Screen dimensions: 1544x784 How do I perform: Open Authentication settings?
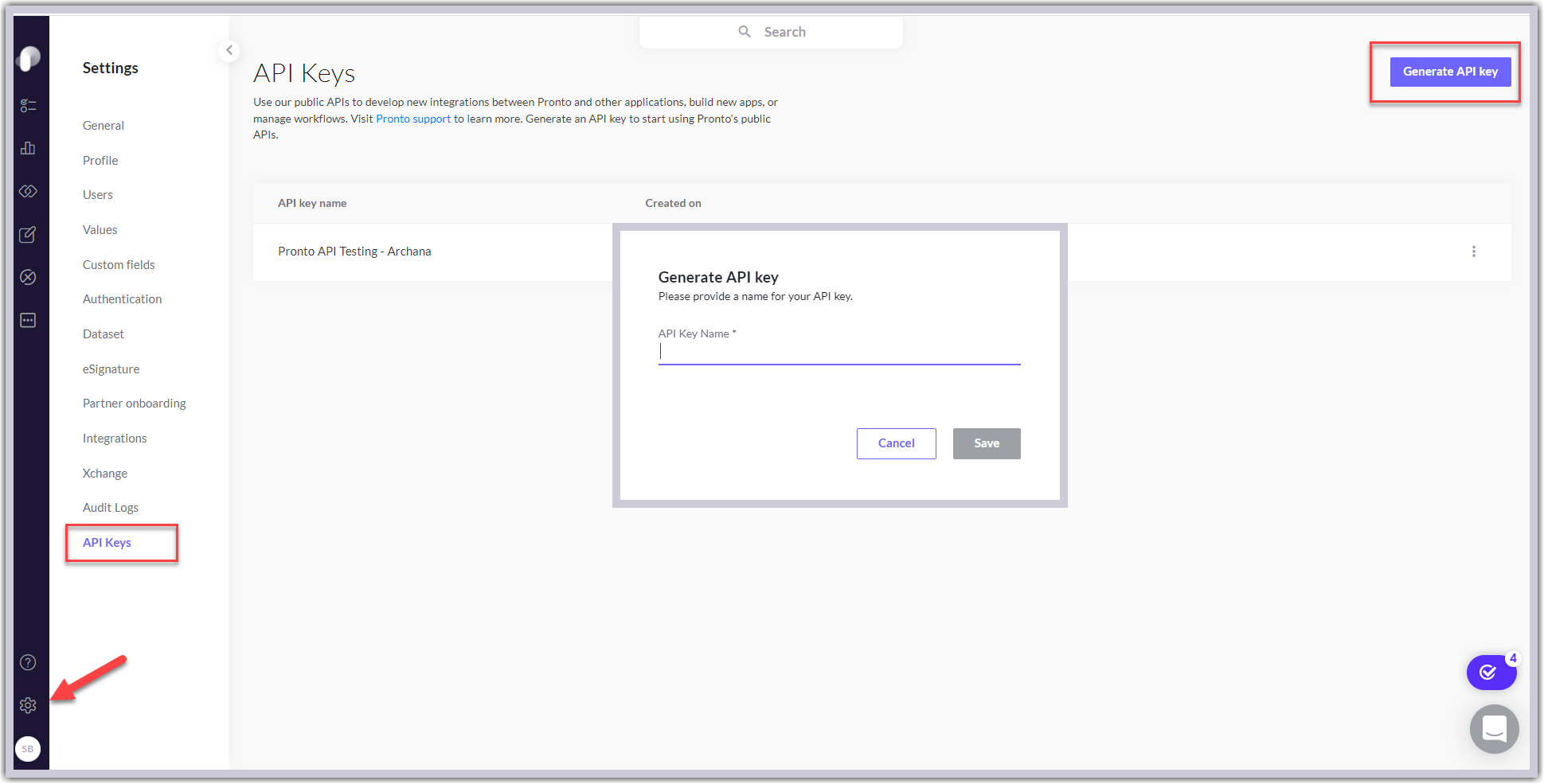(x=123, y=299)
